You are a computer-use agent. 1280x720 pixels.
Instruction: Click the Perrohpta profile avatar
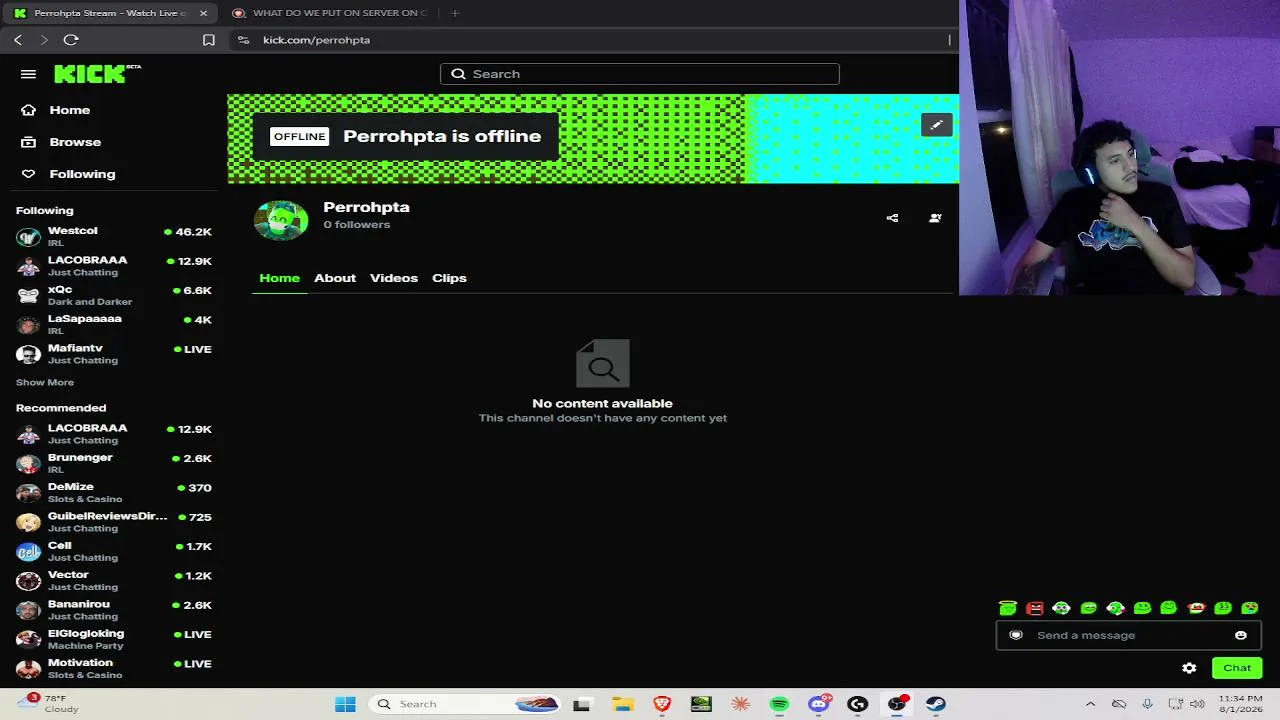pyautogui.click(x=281, y=220)
